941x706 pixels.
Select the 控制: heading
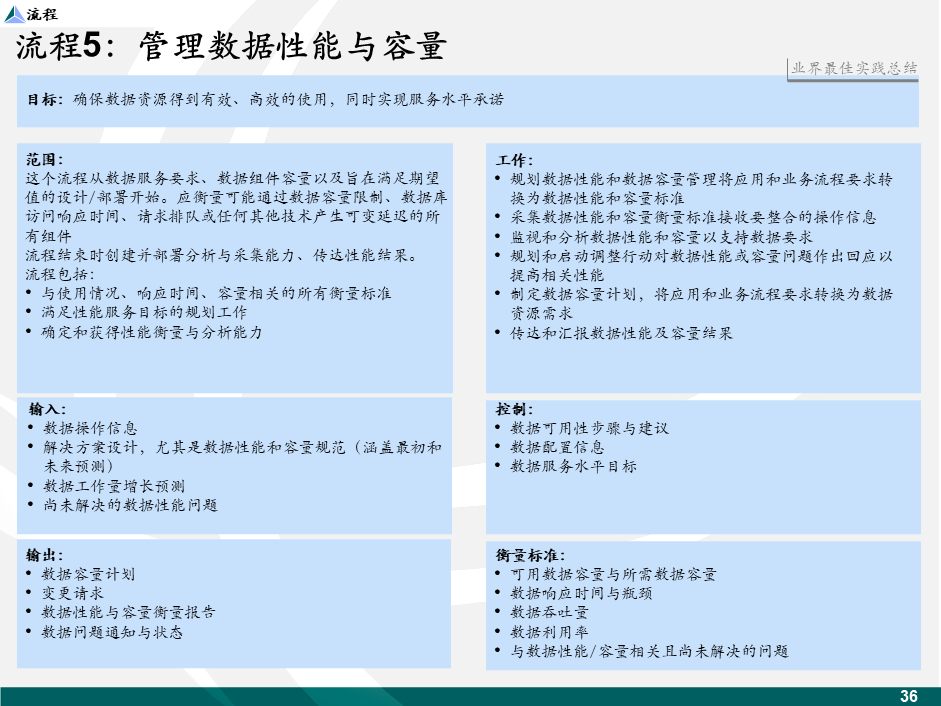point(514,409)
